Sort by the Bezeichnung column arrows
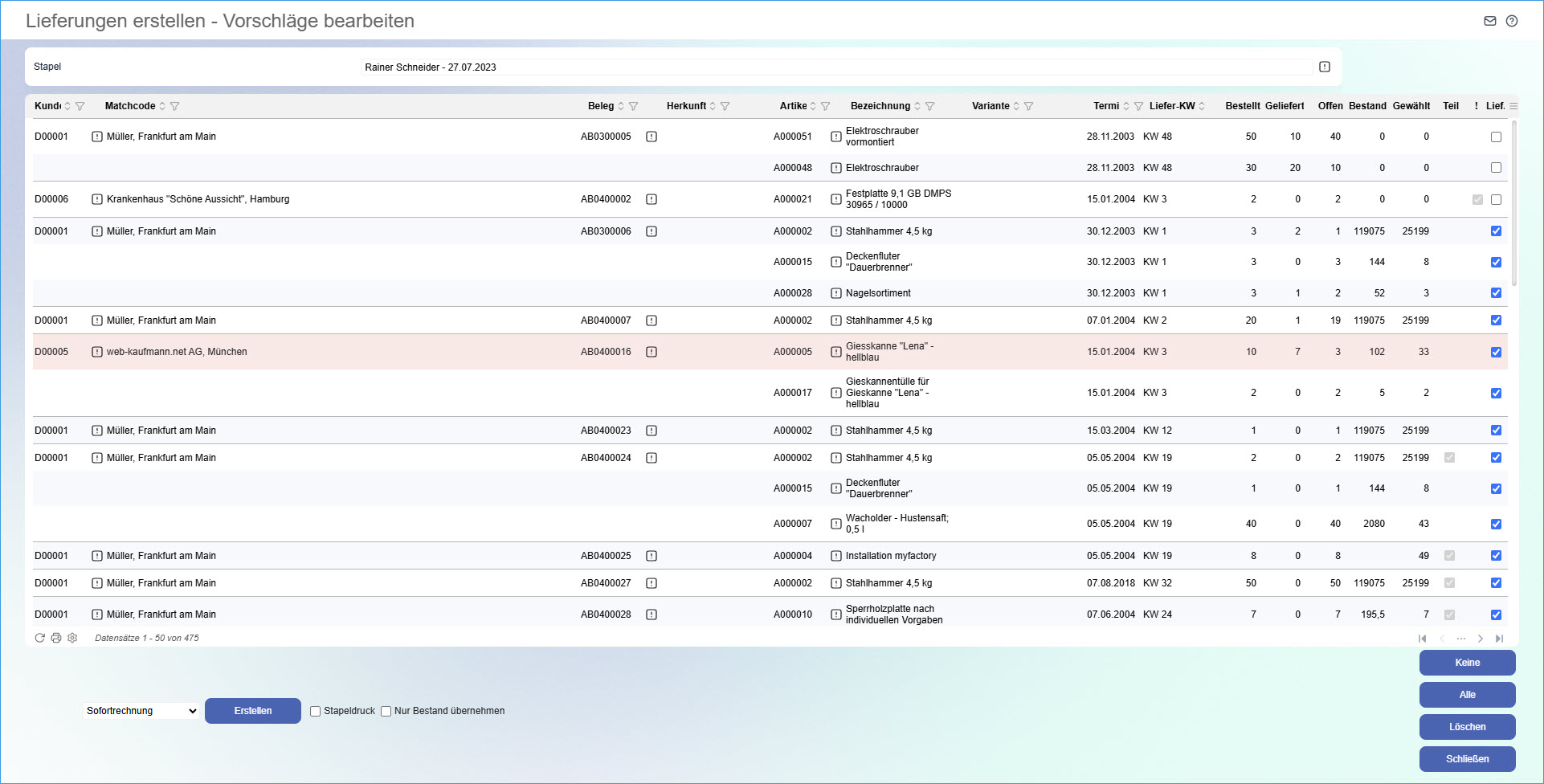The width and height of the screenshot is (1544, 784). pyautogui.click(x=917, y=106)
